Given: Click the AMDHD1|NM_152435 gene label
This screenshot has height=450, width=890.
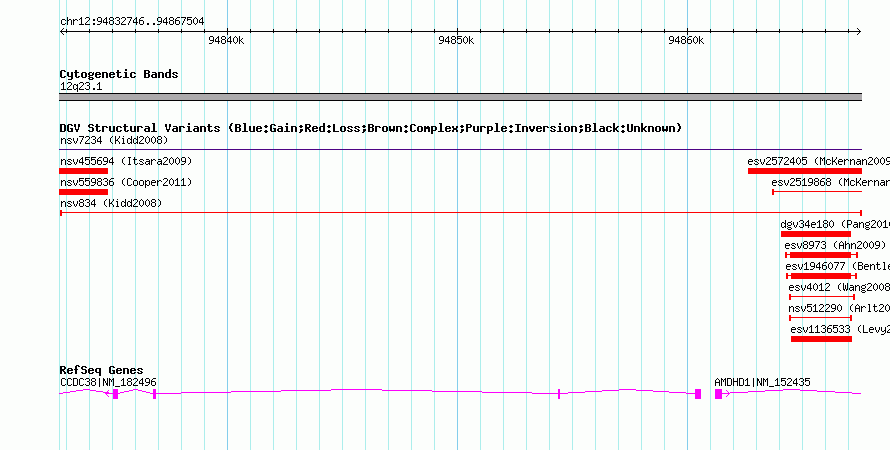Looking at the screenshot, I should pos(762,382).
